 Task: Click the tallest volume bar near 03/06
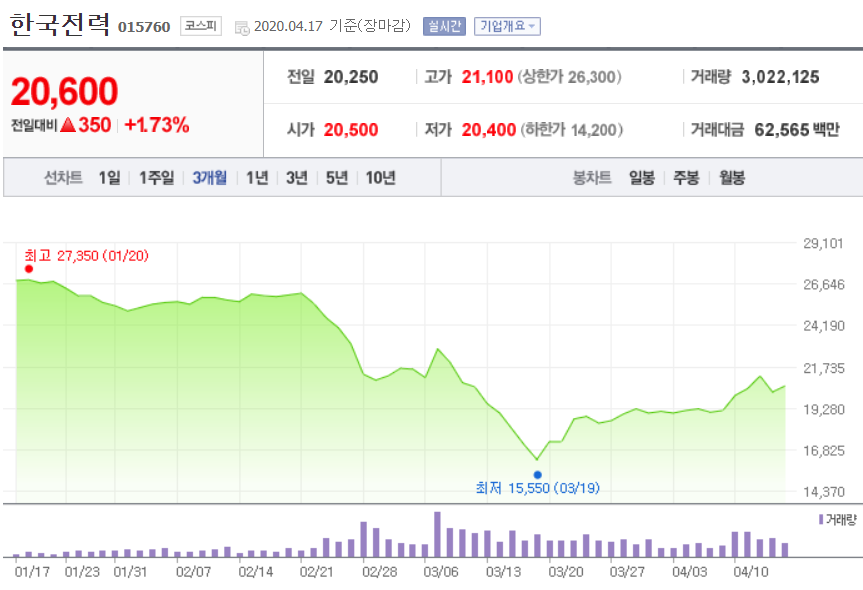[x=438, y=534]
